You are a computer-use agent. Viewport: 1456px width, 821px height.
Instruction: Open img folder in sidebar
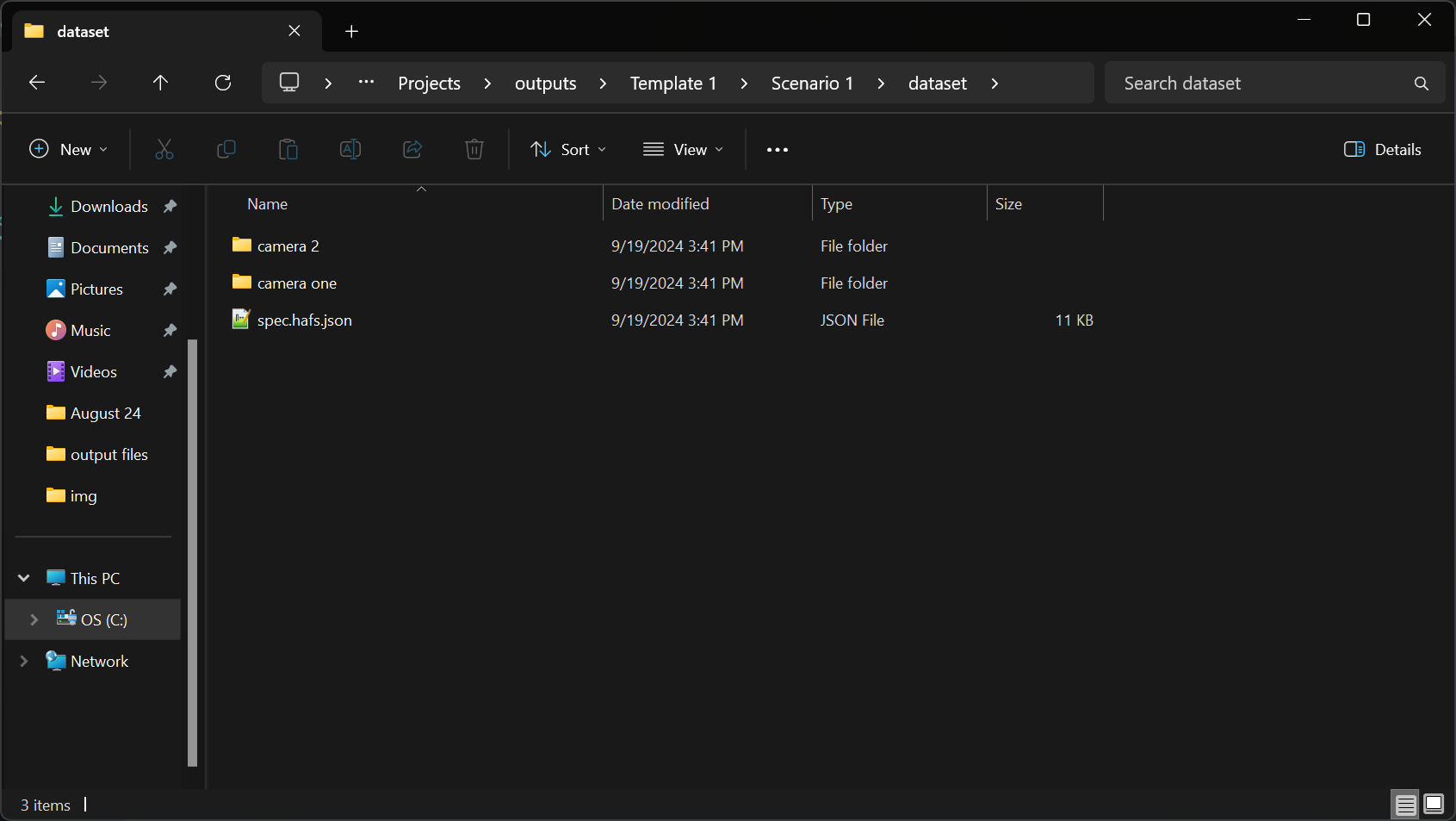[x=84, y=495]
